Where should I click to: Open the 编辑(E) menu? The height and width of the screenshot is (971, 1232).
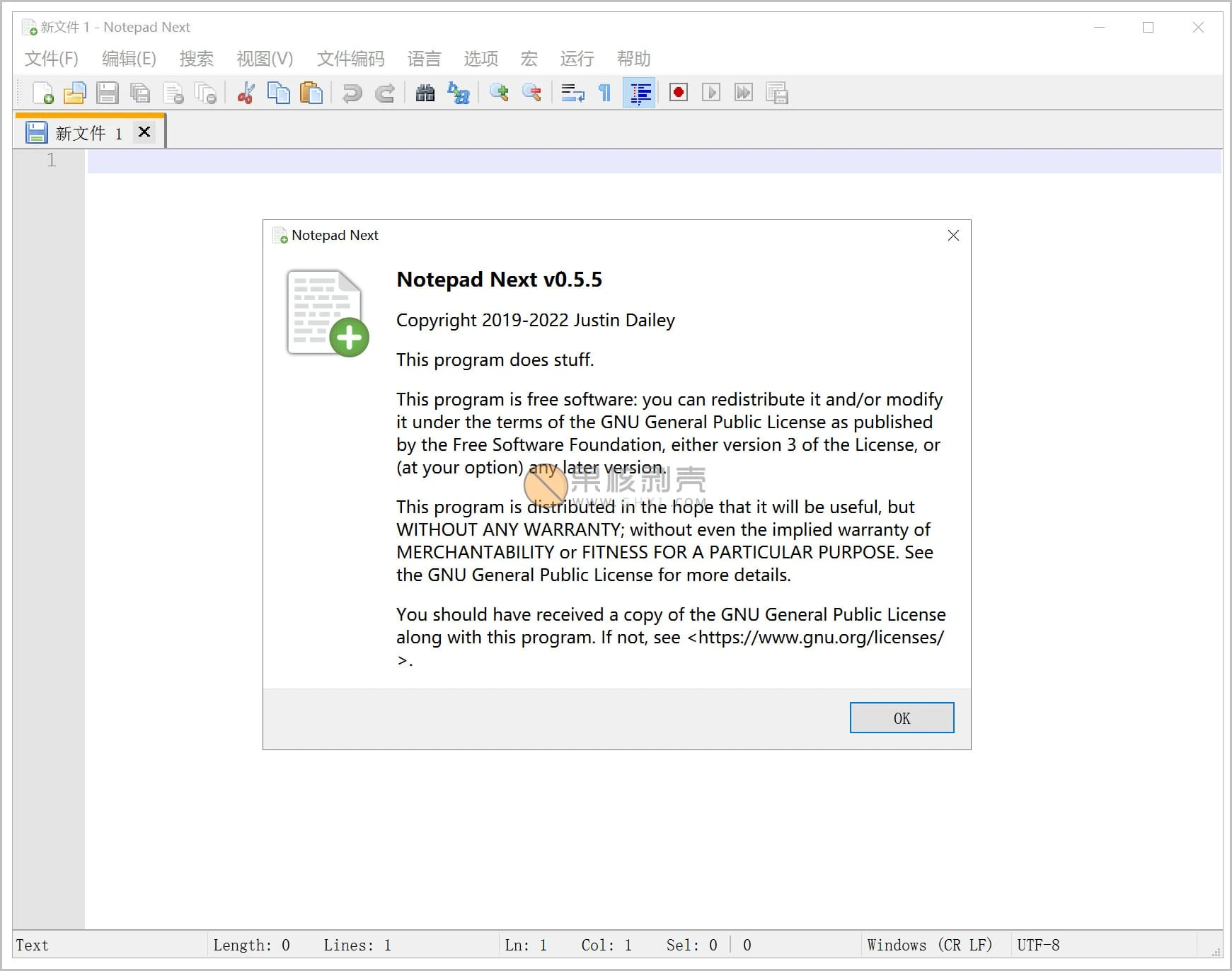pos(129,59)
